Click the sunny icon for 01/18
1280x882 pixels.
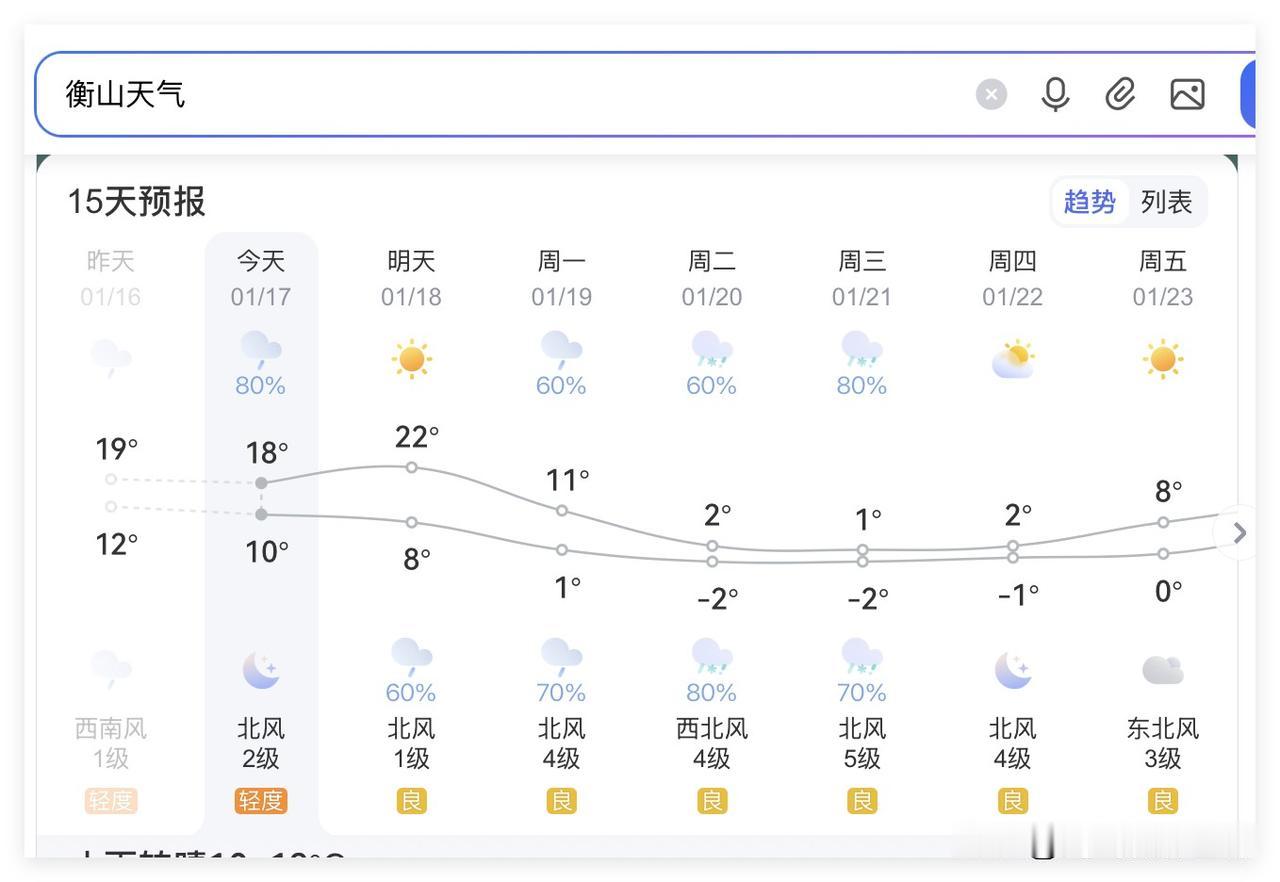tap(411, 359)
